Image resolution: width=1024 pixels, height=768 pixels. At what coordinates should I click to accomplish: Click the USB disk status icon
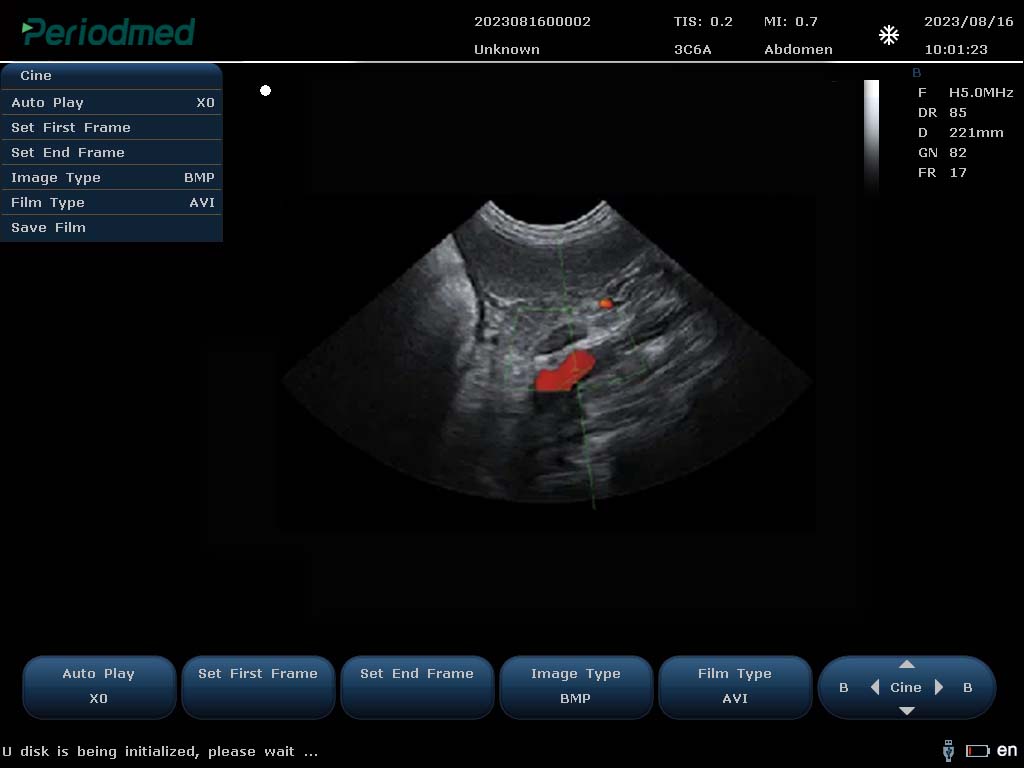point(949,751)
